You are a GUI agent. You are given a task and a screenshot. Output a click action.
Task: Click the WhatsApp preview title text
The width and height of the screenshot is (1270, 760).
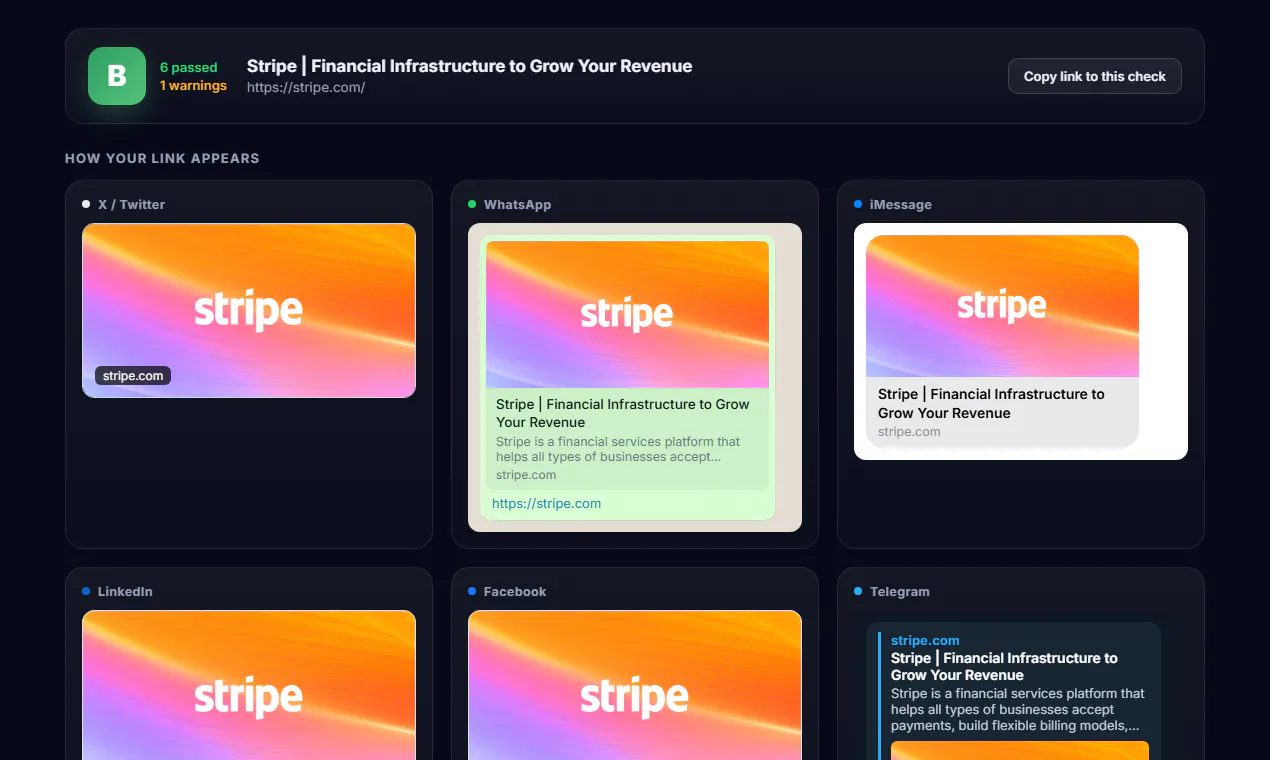622,413
